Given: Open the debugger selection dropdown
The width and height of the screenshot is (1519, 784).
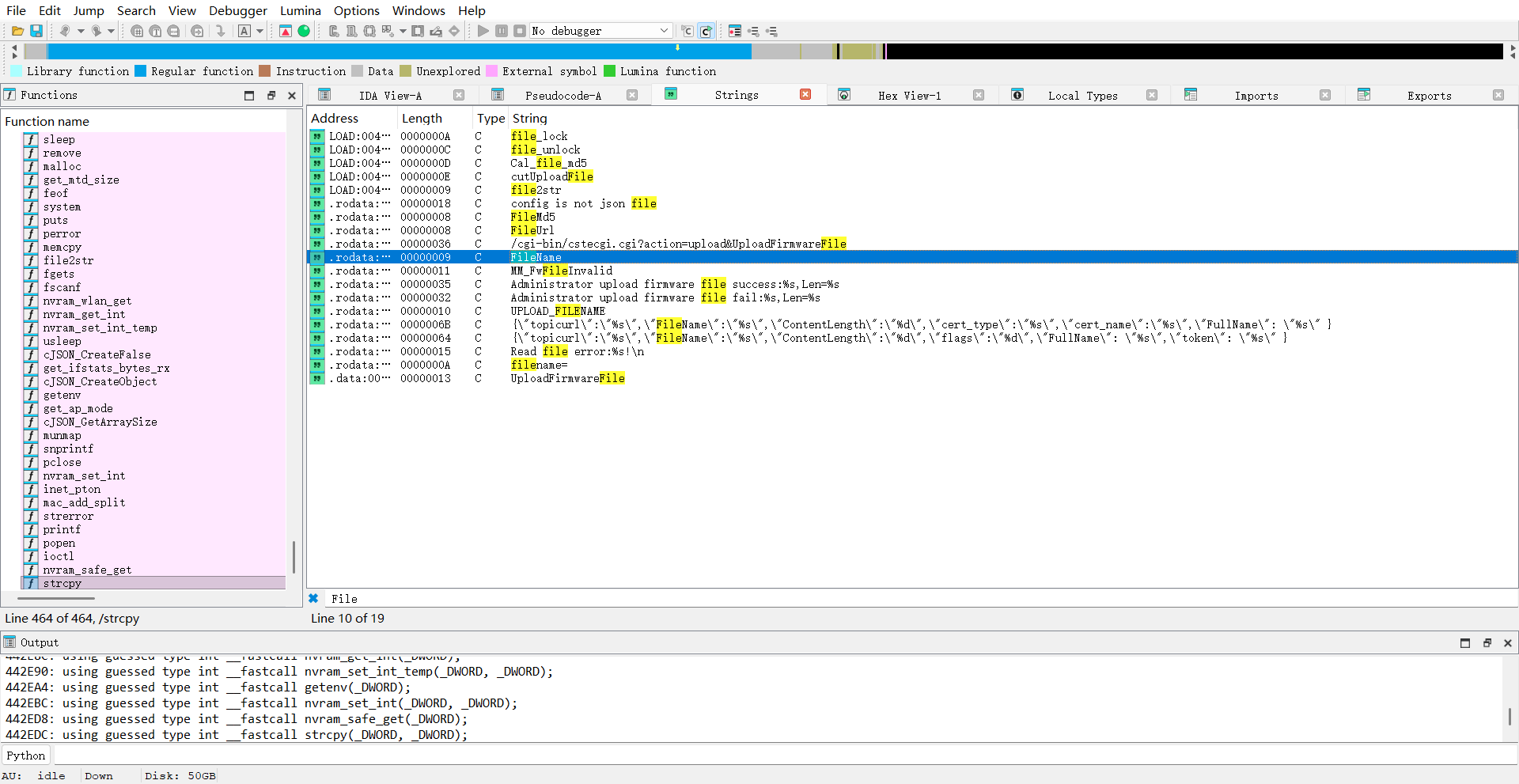Looking at the screenshot, I should point(664,31).
